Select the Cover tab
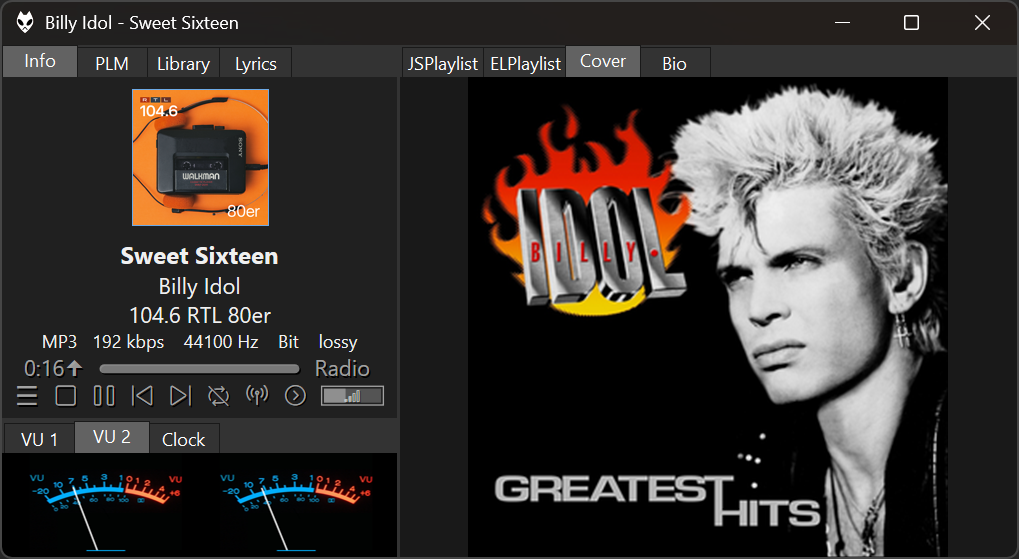Viewport: 1019px width, 559px height. (x=603, y=61)
